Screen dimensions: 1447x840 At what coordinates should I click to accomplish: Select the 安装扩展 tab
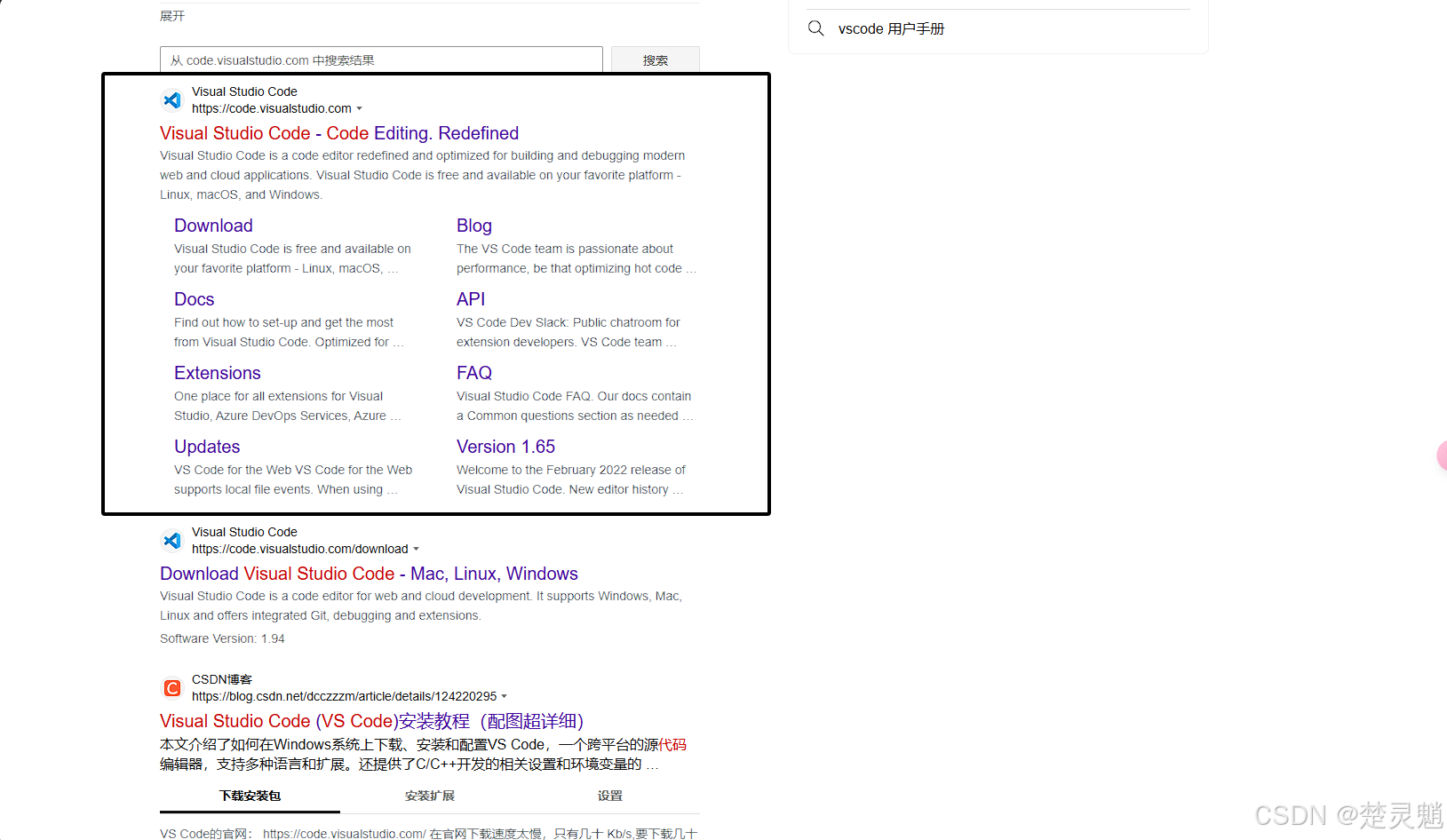[x=430, y=796]
